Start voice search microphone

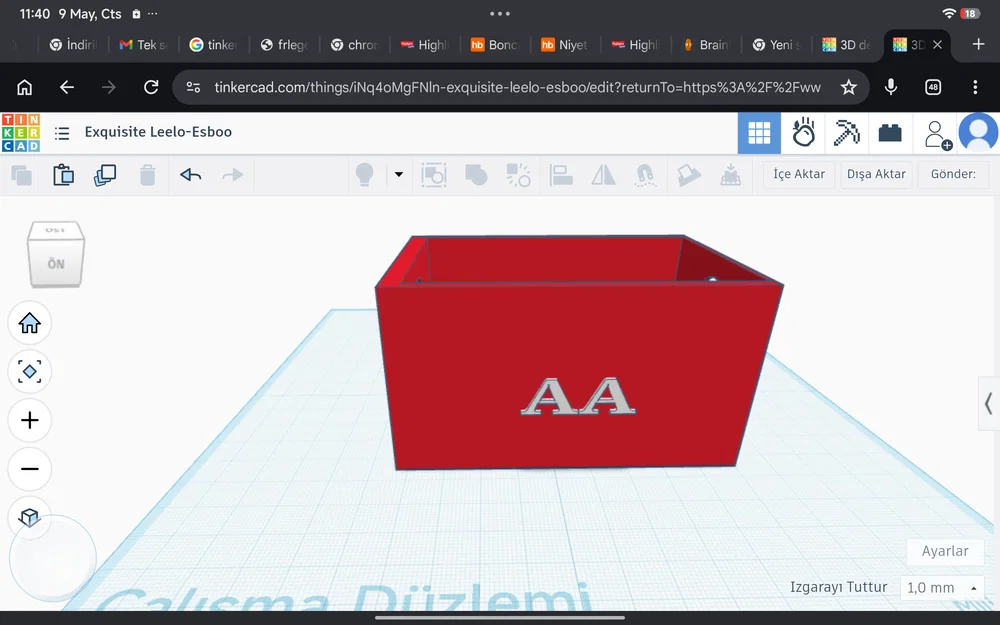(x=891, y=87)
